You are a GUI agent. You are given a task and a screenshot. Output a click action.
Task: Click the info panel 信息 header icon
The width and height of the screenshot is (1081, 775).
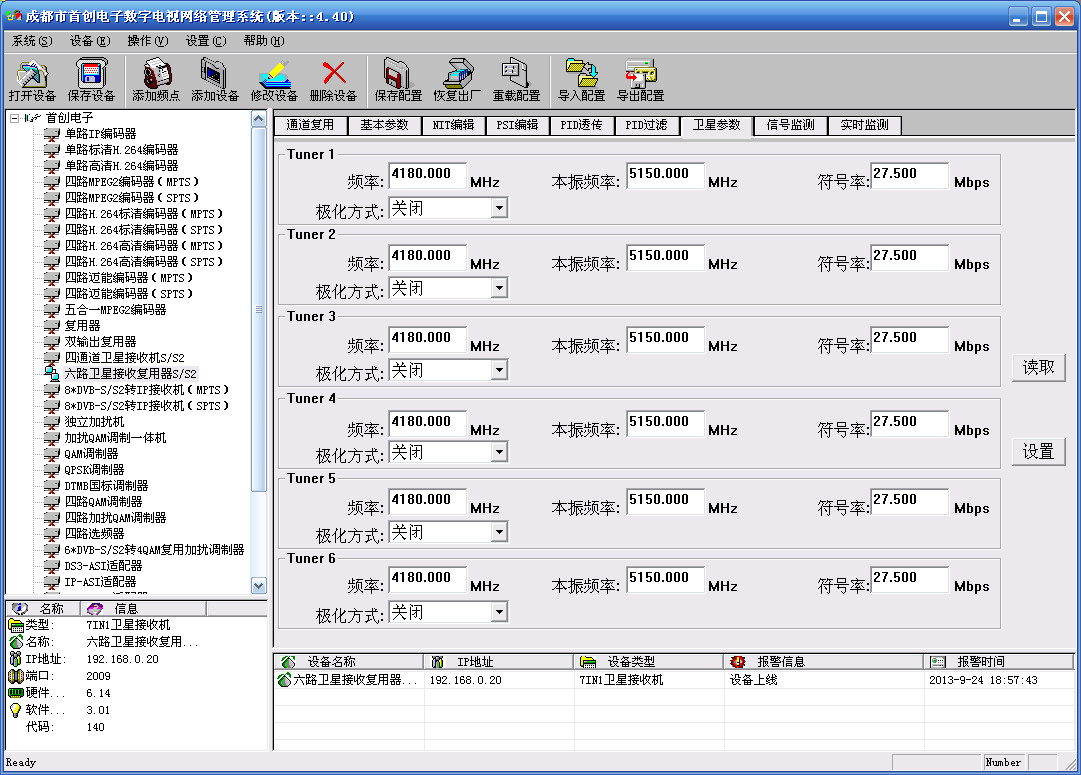(x=94, y=608)
